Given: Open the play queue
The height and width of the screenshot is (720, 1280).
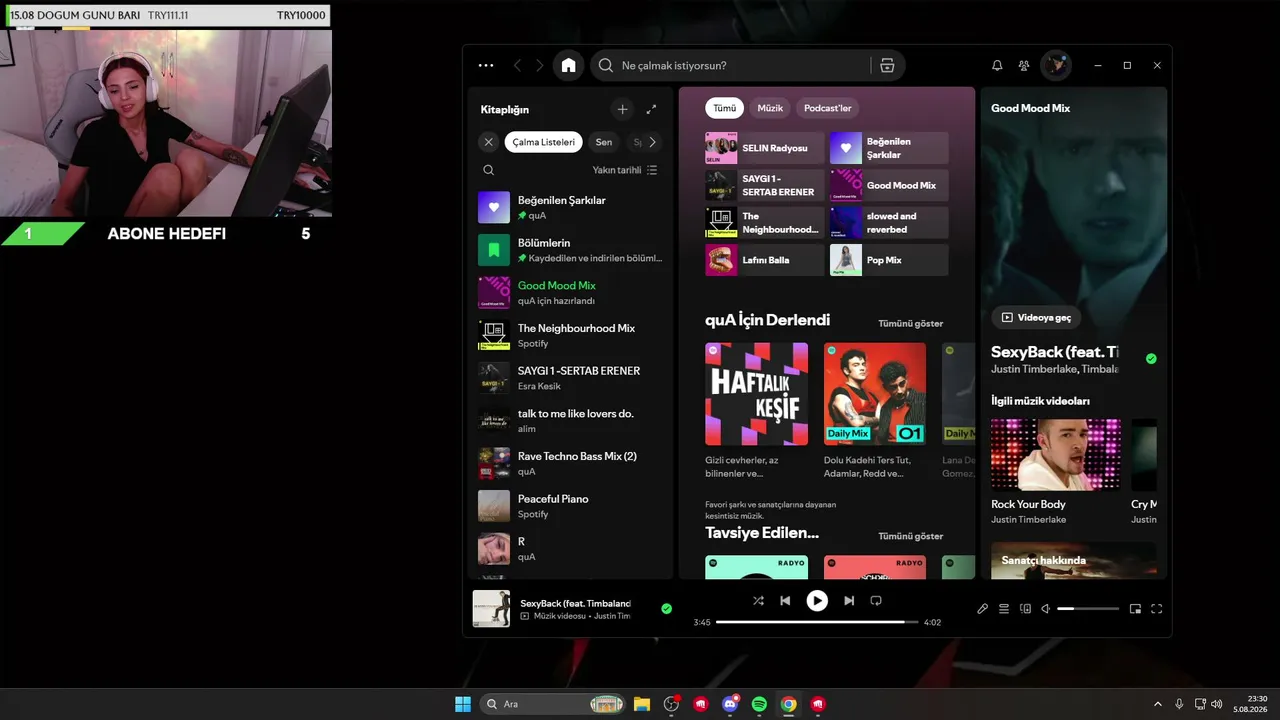Looking at the screenshot, I should point(1004,609).
